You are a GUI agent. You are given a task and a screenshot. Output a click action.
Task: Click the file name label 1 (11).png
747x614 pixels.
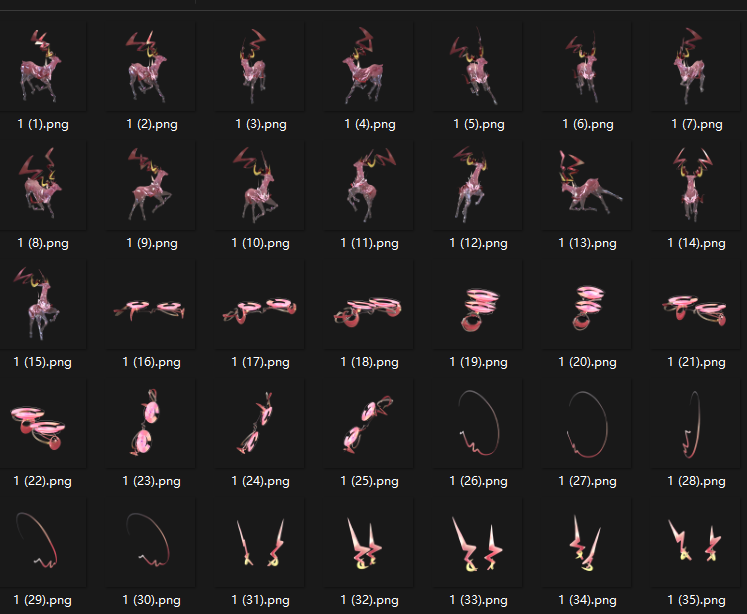[x=369, y=243]
